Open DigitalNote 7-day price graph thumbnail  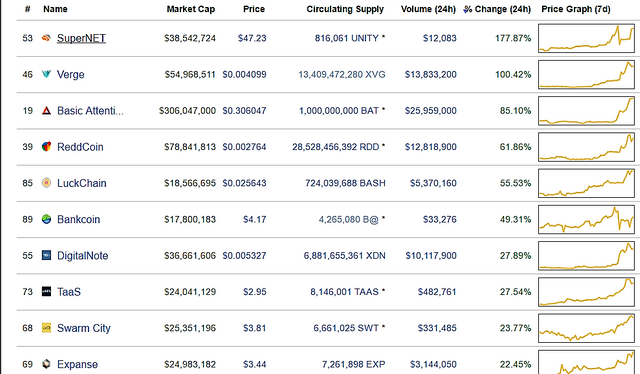click(586, 256)
